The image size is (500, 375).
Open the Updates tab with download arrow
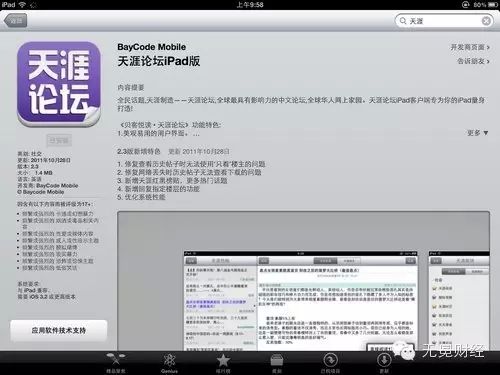[x=384, y=363]
